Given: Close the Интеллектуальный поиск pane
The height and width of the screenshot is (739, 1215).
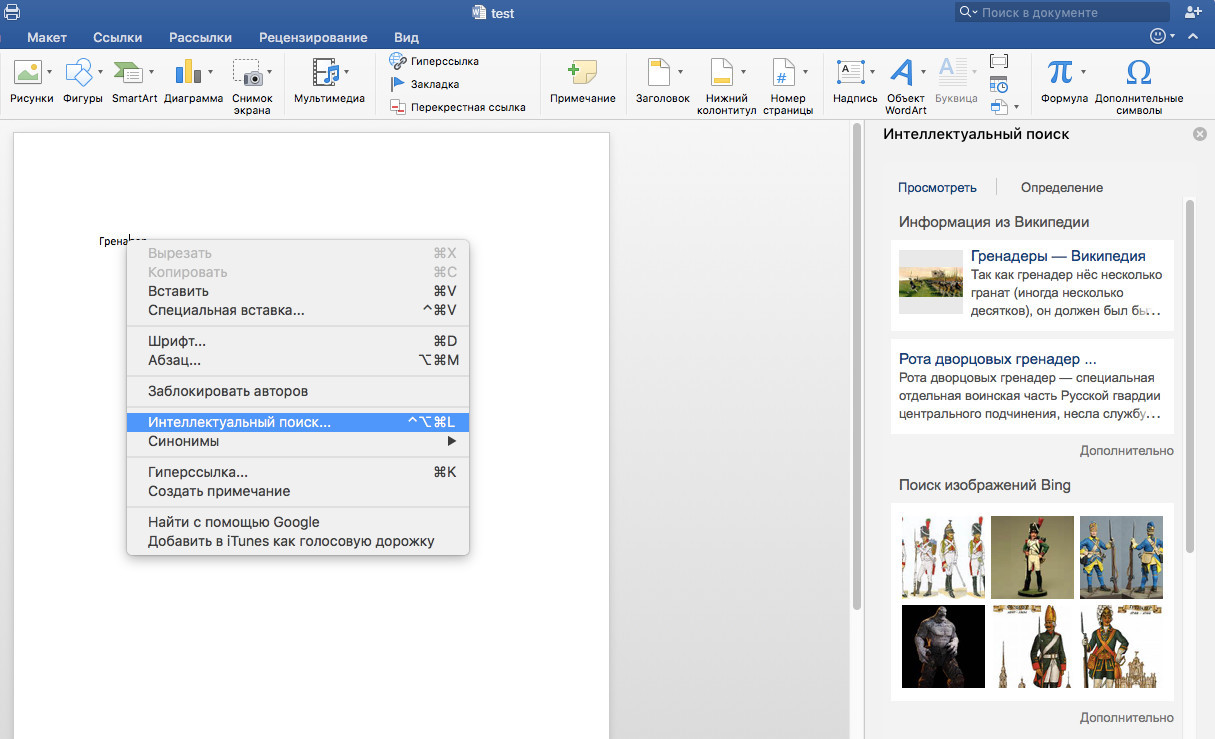Looking at the screenshot, I should pyautogui.click(x=1199, y=134).
